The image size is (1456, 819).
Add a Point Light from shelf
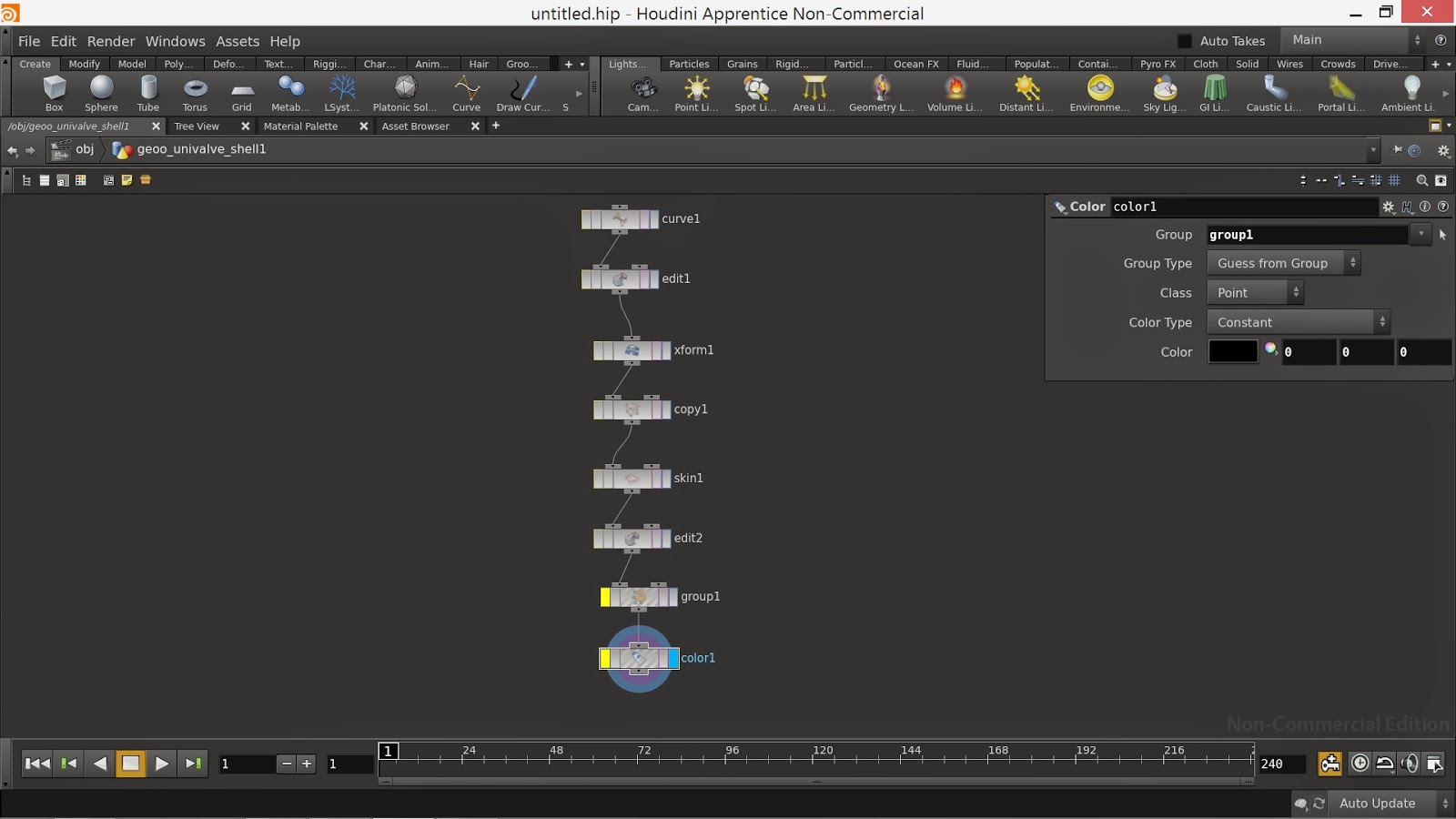(696, 93)
